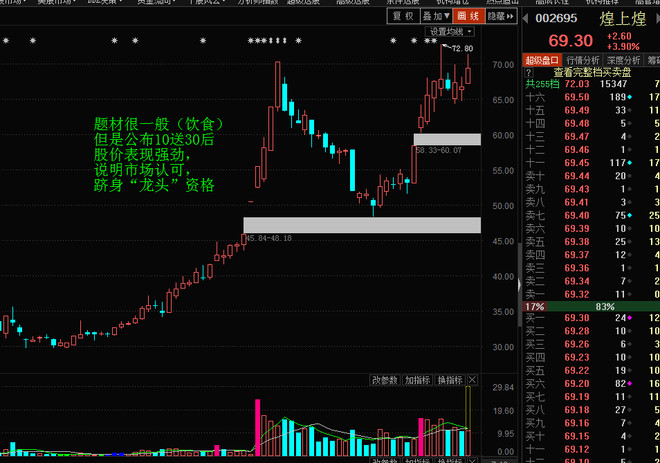The height and width of the screenshot is (463, 660).
Task: Toggle the 画线 drawing mode
Action: (468, 16)
